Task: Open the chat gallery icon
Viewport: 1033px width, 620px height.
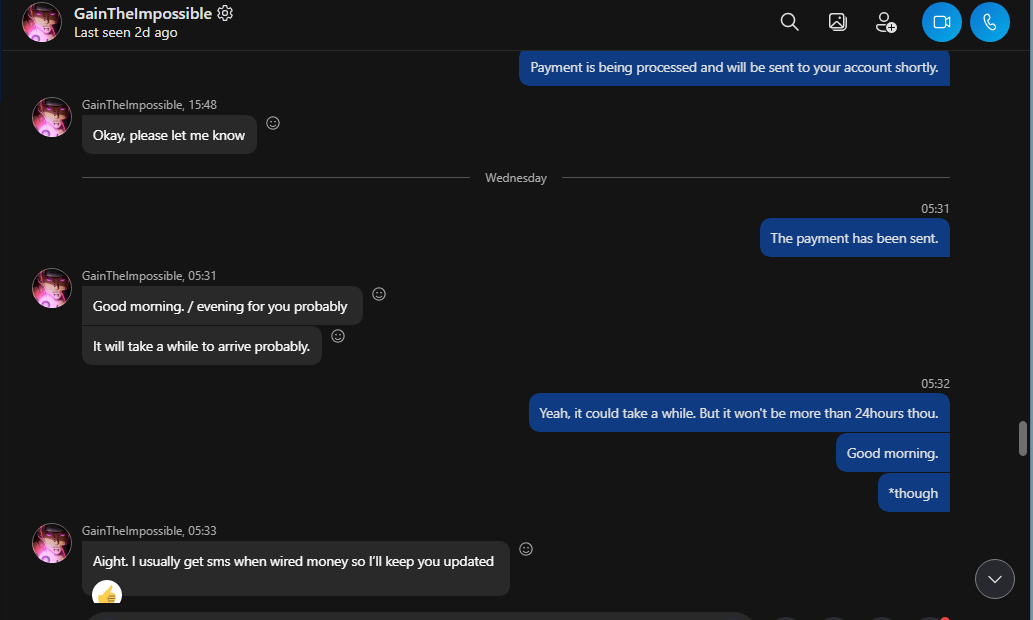Action: click(837, 22)
